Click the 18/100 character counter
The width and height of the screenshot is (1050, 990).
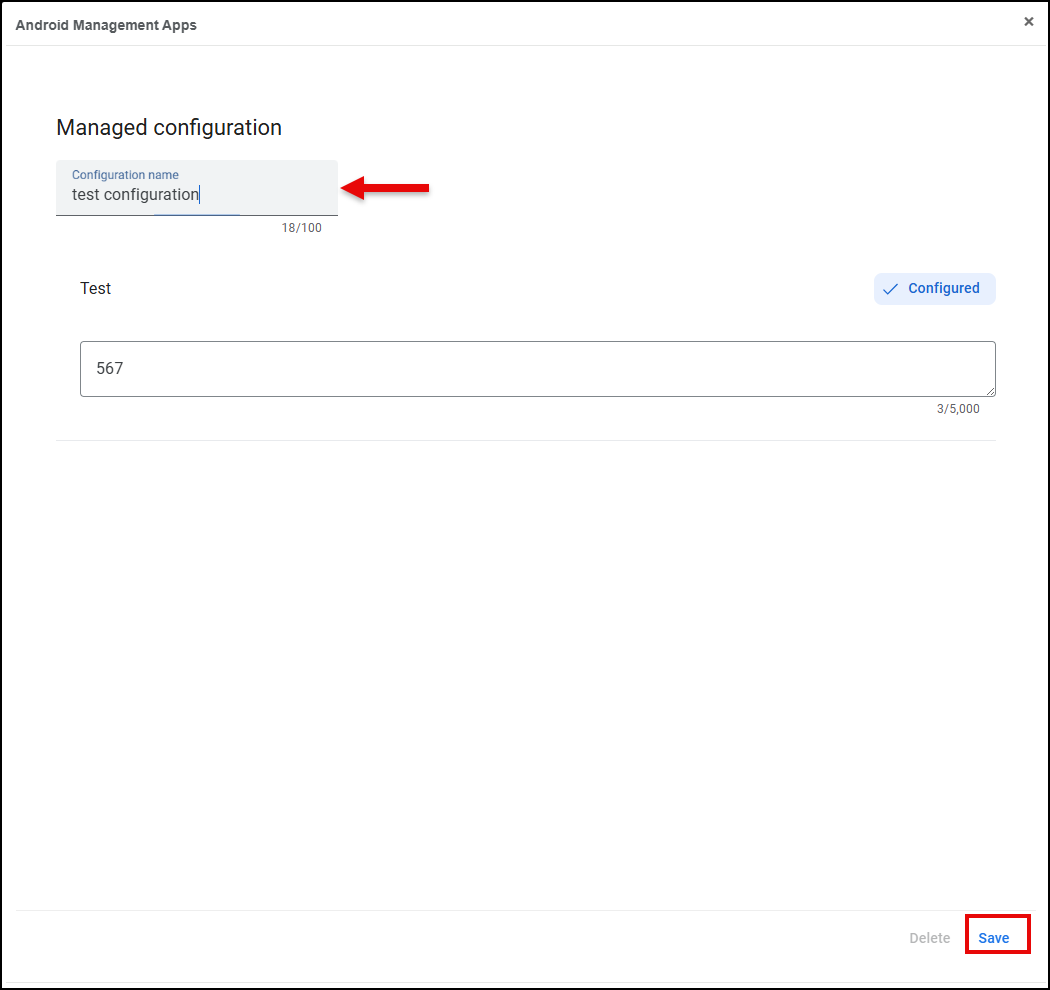301,228
